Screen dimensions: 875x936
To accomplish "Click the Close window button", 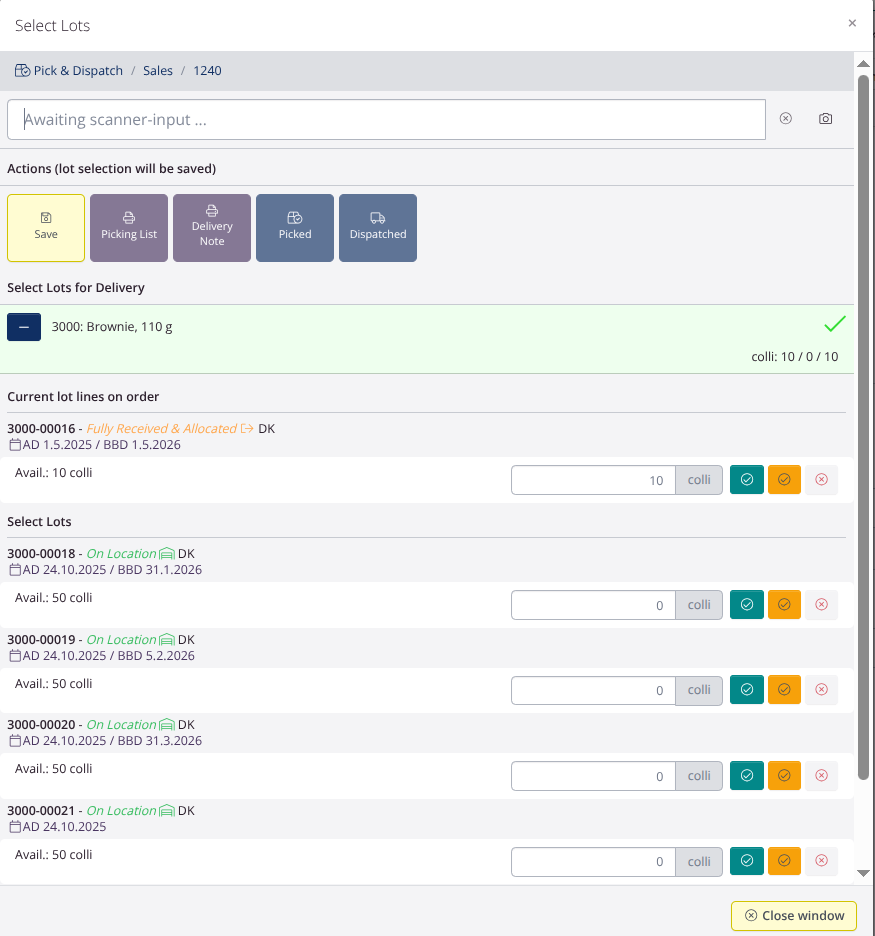I will tap(794, 915).
